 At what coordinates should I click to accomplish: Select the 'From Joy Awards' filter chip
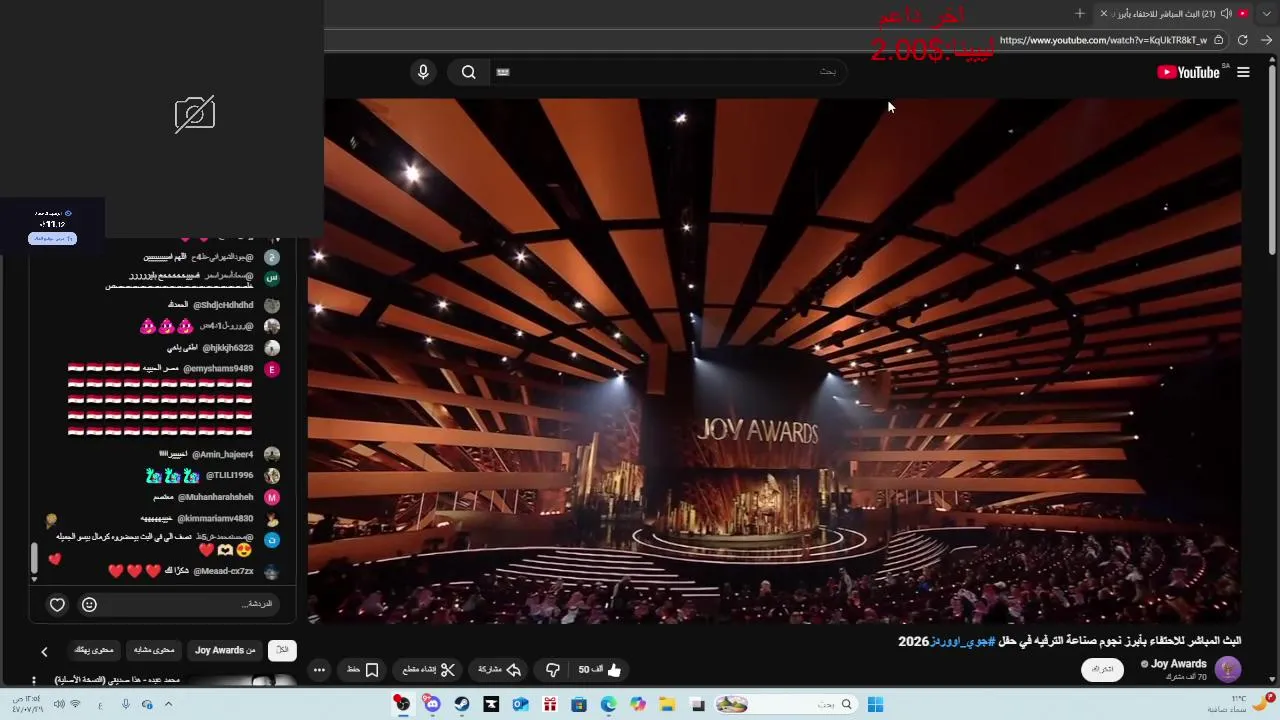(225, 650)
